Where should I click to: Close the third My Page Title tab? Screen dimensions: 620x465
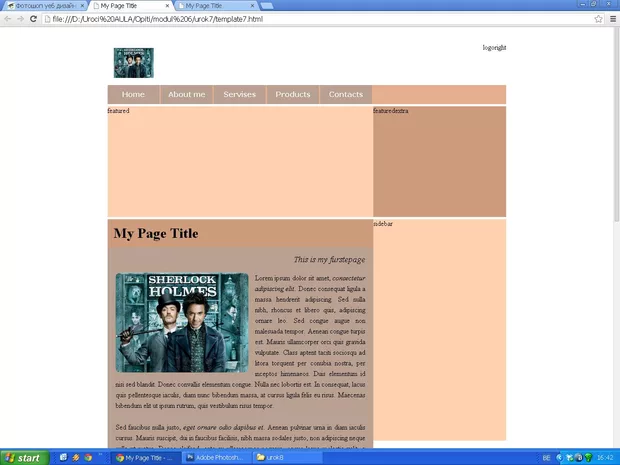[252, 6]
